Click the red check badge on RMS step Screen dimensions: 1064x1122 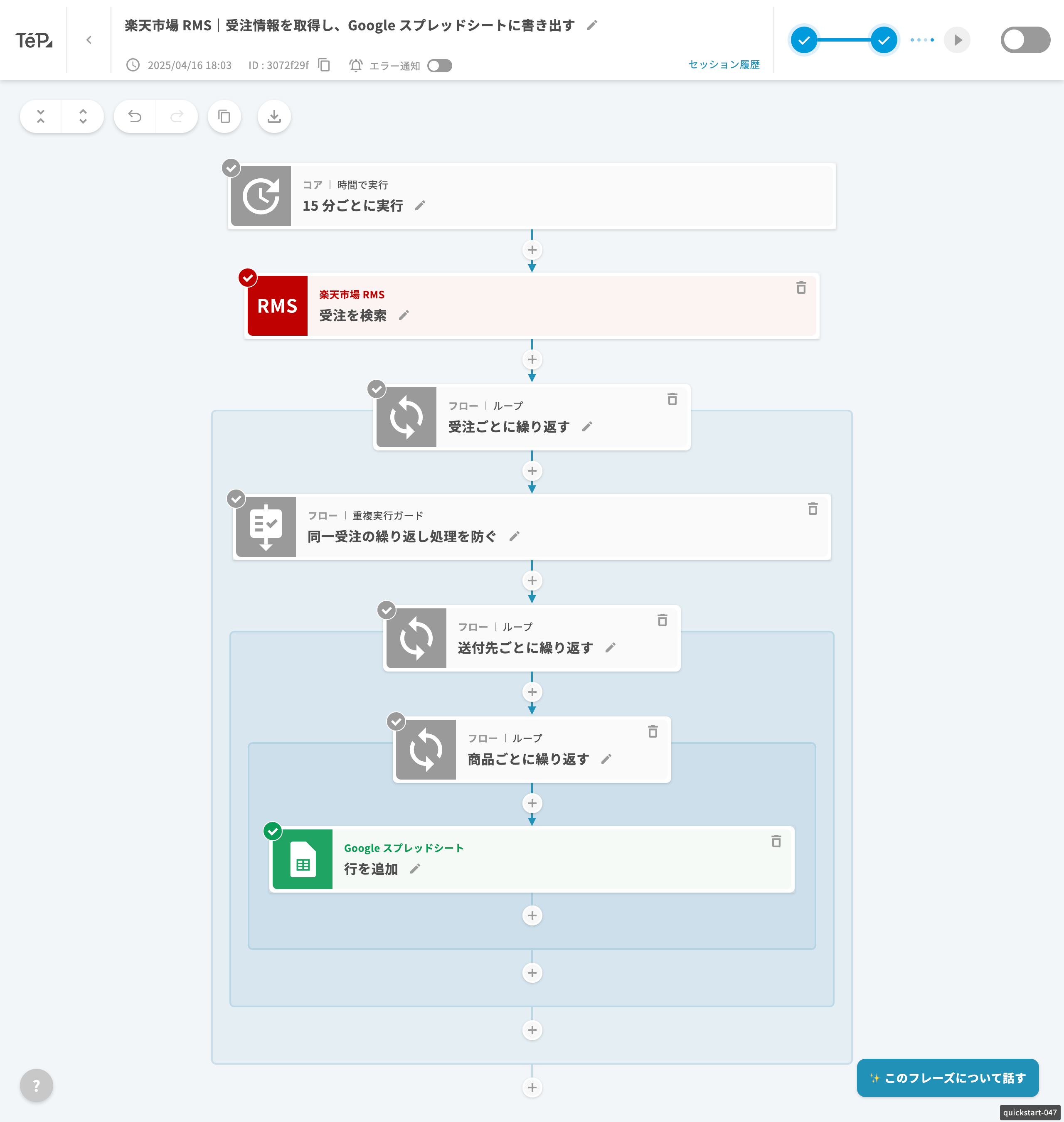pos(247,278)
